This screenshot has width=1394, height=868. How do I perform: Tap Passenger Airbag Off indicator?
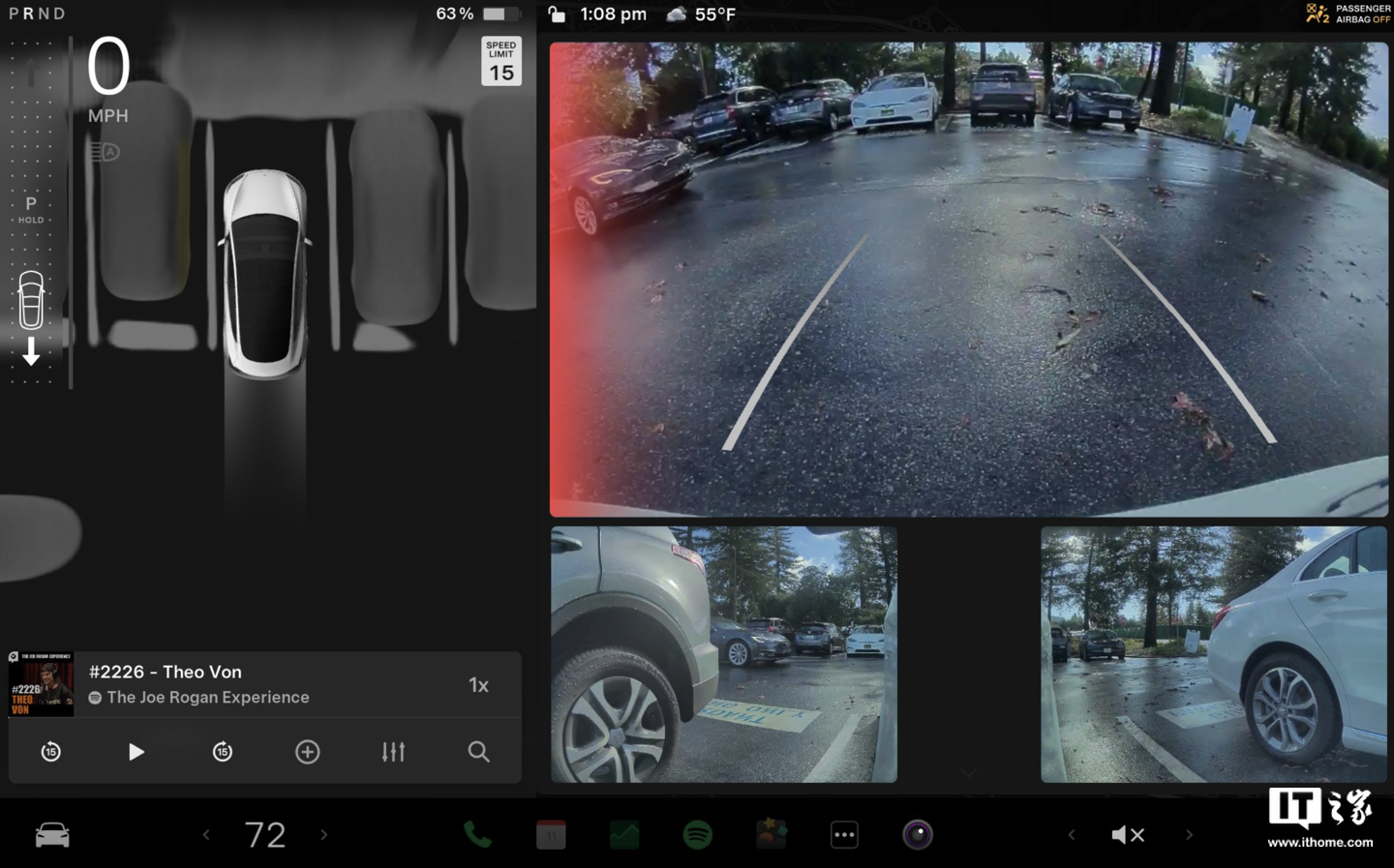pyautogui.click(x=1348, y=14)
